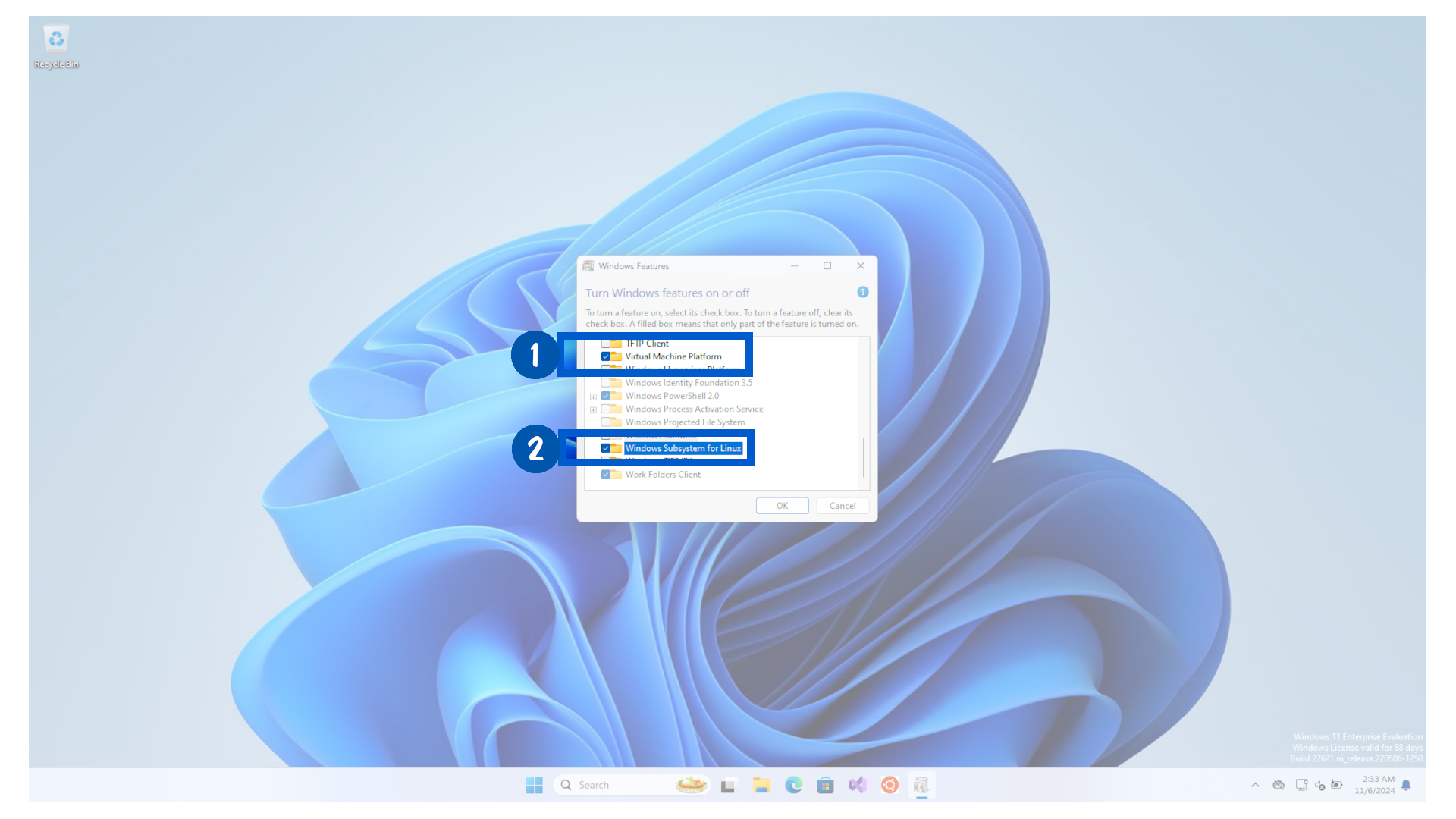
Task: Show hidden system tray icons chevron
Action: [x=1255, y=785]
